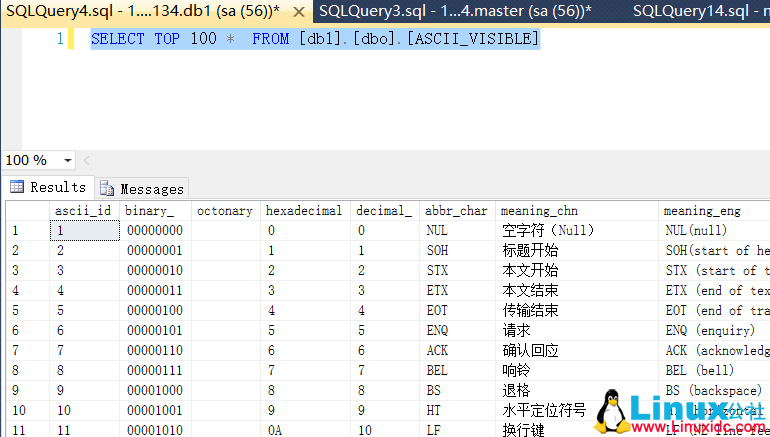Click the binary cell 00000110

[155, 350]
